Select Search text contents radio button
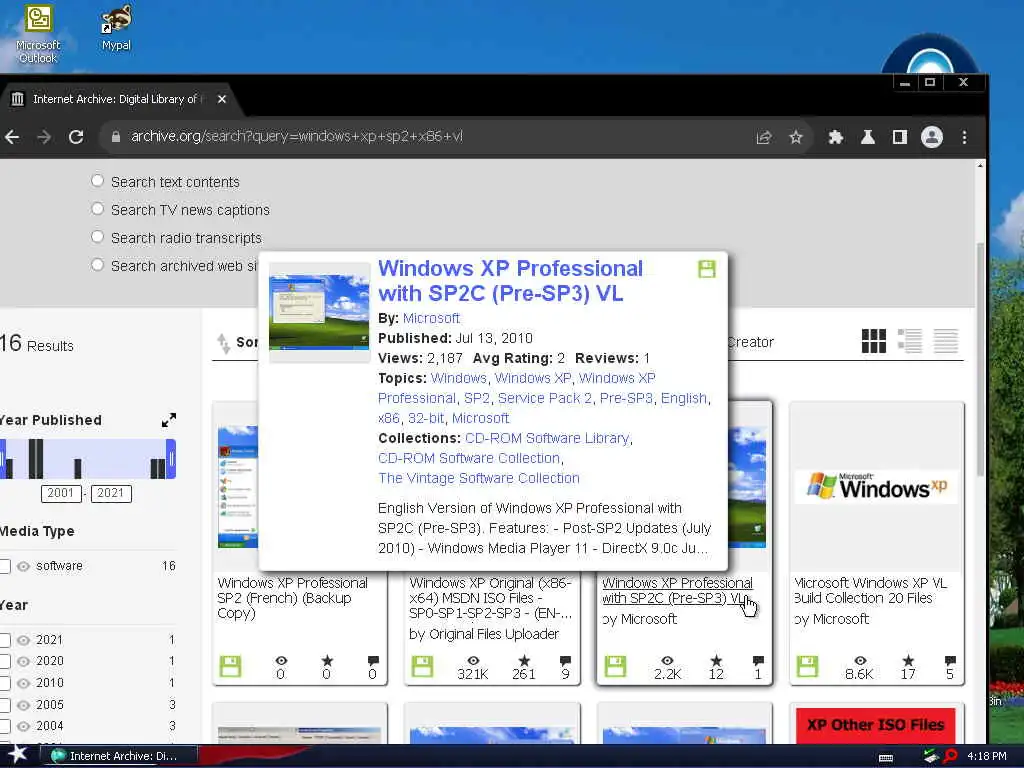 [x=97, y=181]
